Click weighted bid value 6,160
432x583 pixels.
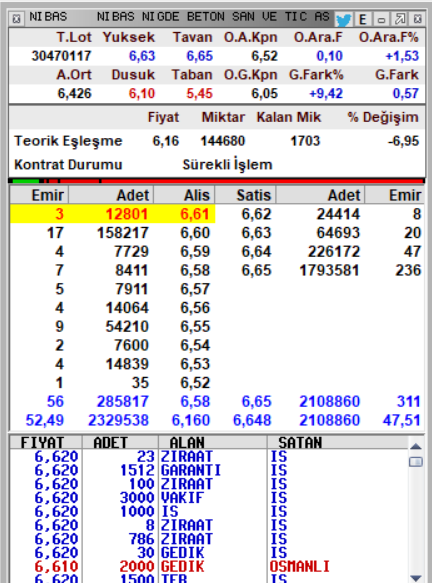pyautogui.click(x=191, y=421)
